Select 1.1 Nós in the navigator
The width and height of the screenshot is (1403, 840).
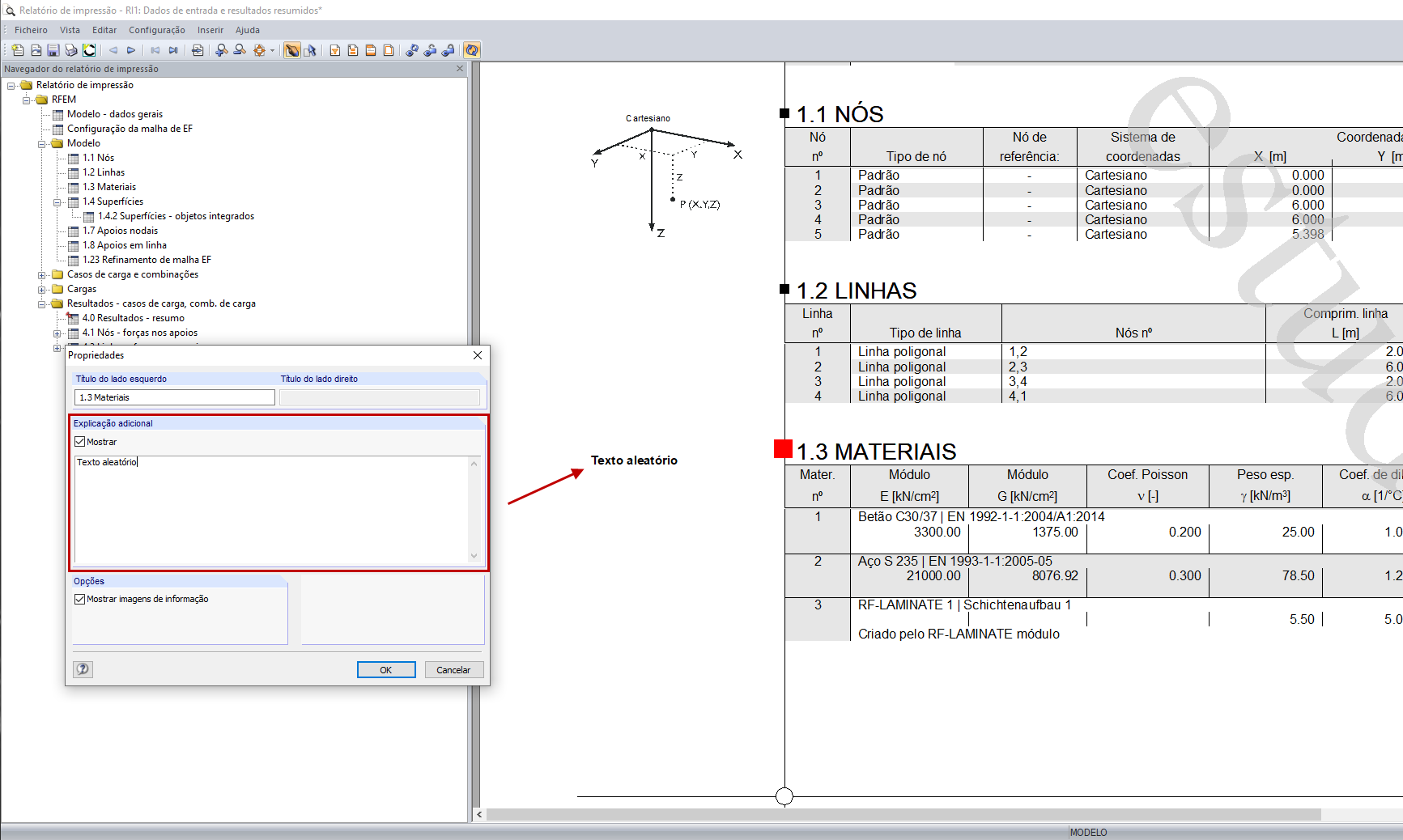(x=98, y=158)
